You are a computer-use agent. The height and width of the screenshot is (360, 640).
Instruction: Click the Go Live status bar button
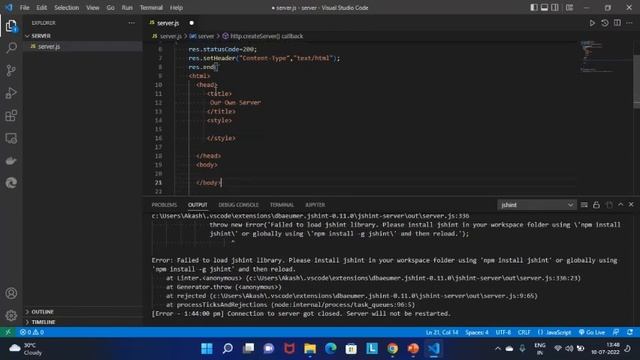pos(592,332)
